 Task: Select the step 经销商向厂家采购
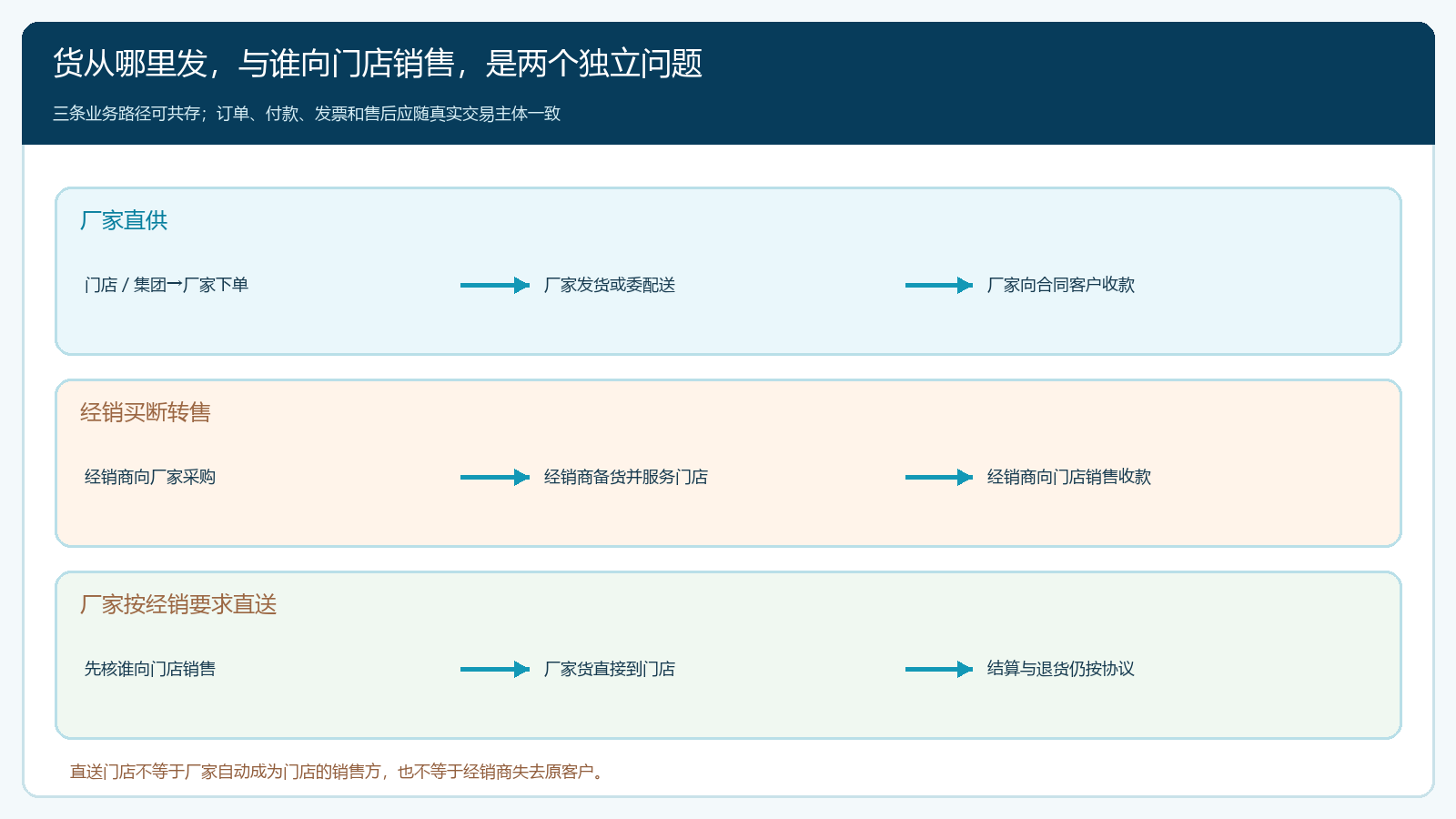pos(150,477)
